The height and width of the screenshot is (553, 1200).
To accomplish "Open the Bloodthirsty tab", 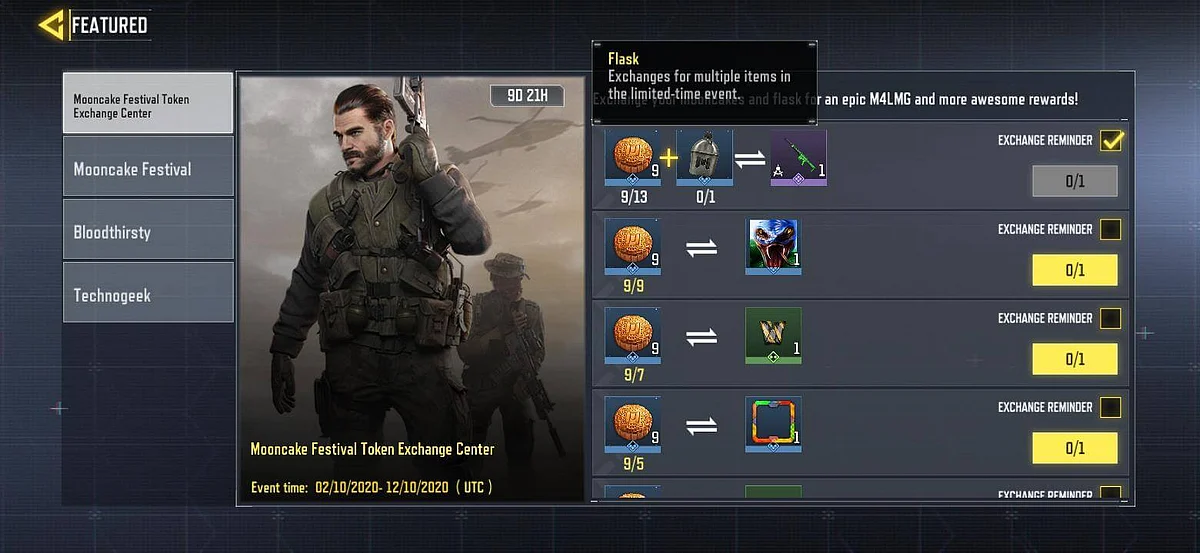I will (148, 230).
